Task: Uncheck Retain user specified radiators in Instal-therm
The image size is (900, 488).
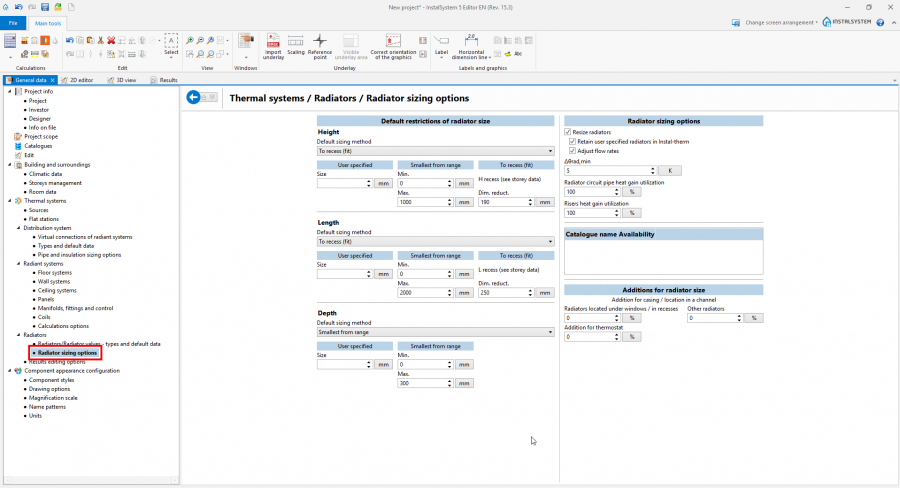Action: tap(574, 141)
